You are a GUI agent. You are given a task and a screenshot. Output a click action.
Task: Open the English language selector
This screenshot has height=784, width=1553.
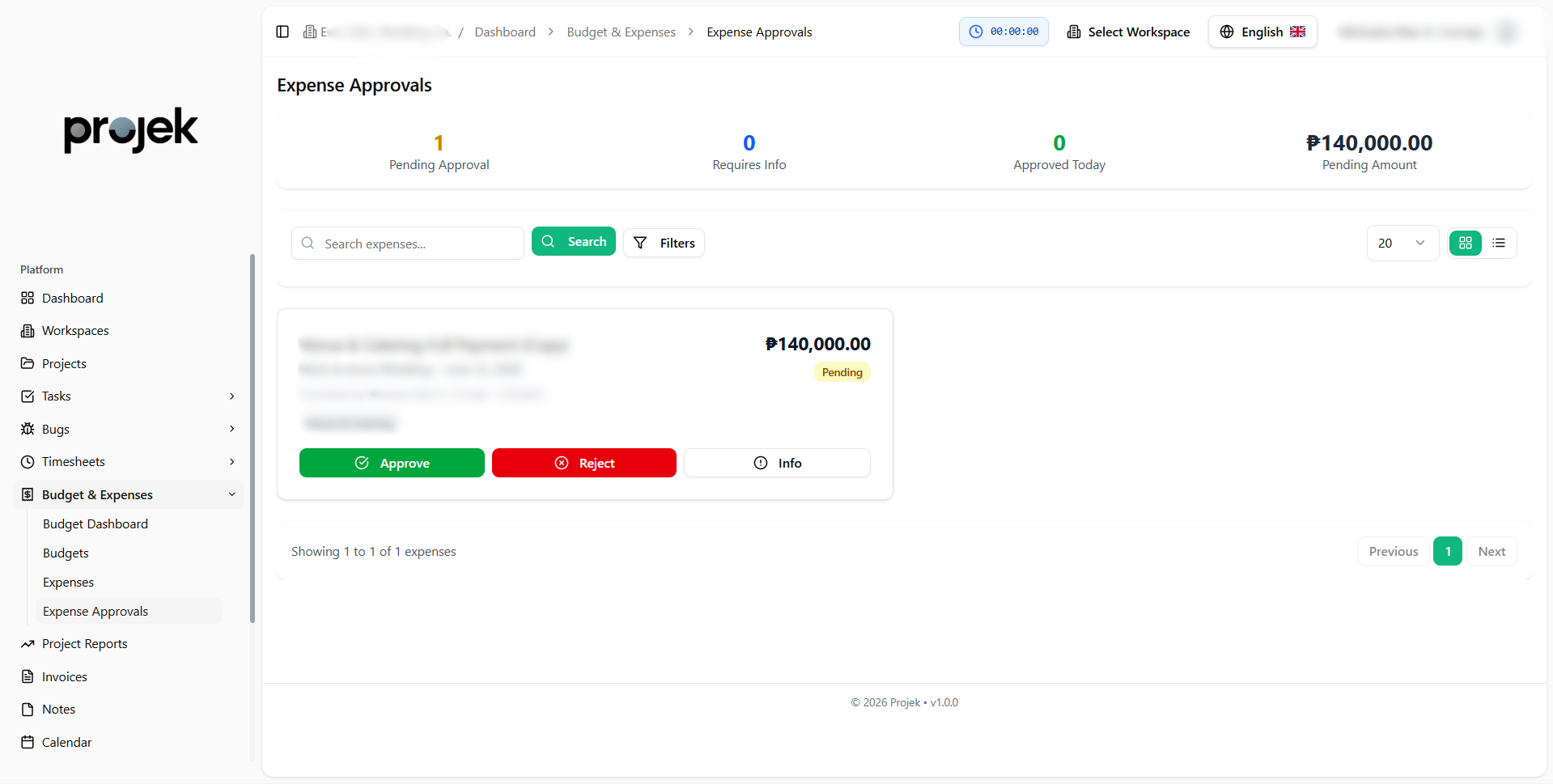(1262, 32)
